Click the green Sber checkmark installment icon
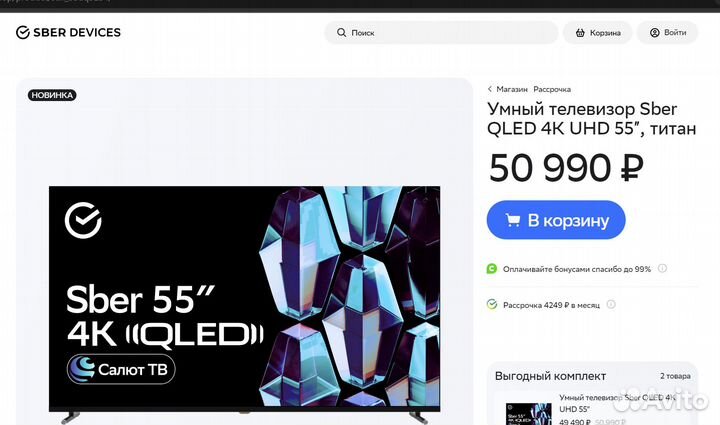Image resolution: width=720 pixels, height=425 pixels. click(492, 304)
